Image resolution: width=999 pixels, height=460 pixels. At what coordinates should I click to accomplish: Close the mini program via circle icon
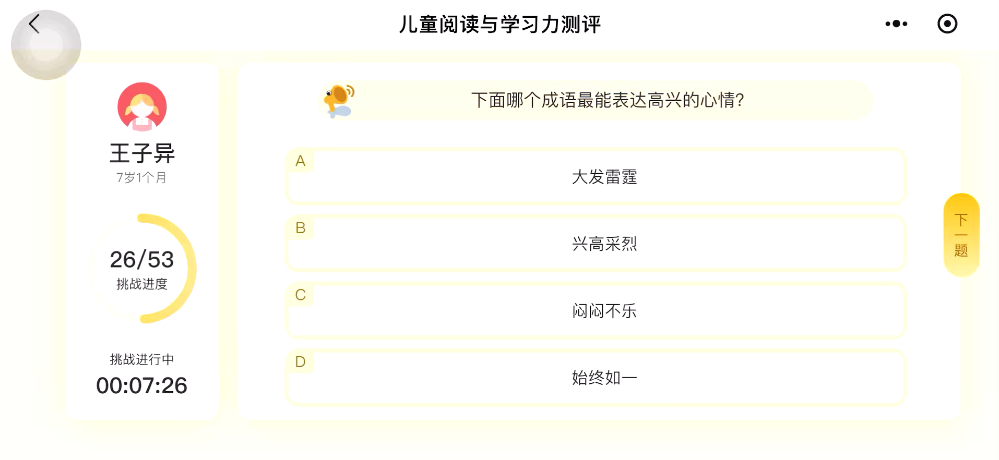click(x=947, y=24)
